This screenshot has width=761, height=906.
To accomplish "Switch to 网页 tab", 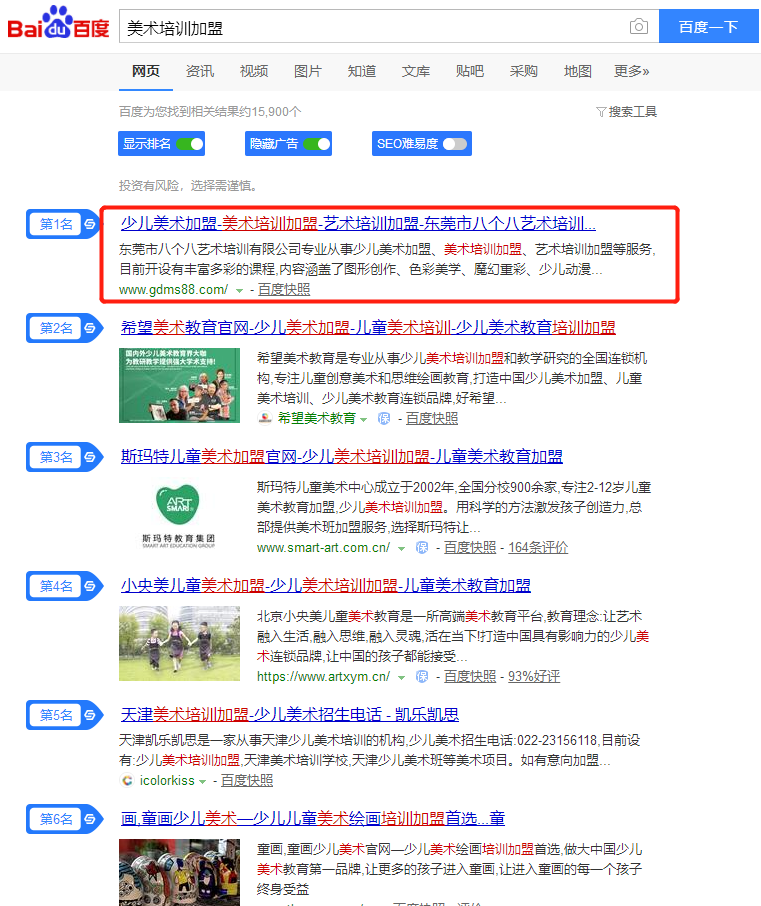I will 146,72.
